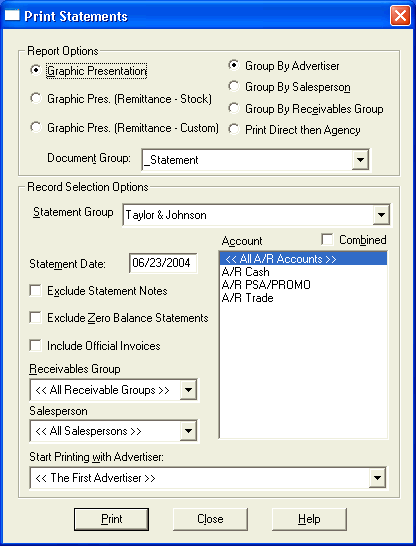The height and width of the screenshot is (546, 416).
Task: Open Help for Print Statements
Action: (309, 519)
